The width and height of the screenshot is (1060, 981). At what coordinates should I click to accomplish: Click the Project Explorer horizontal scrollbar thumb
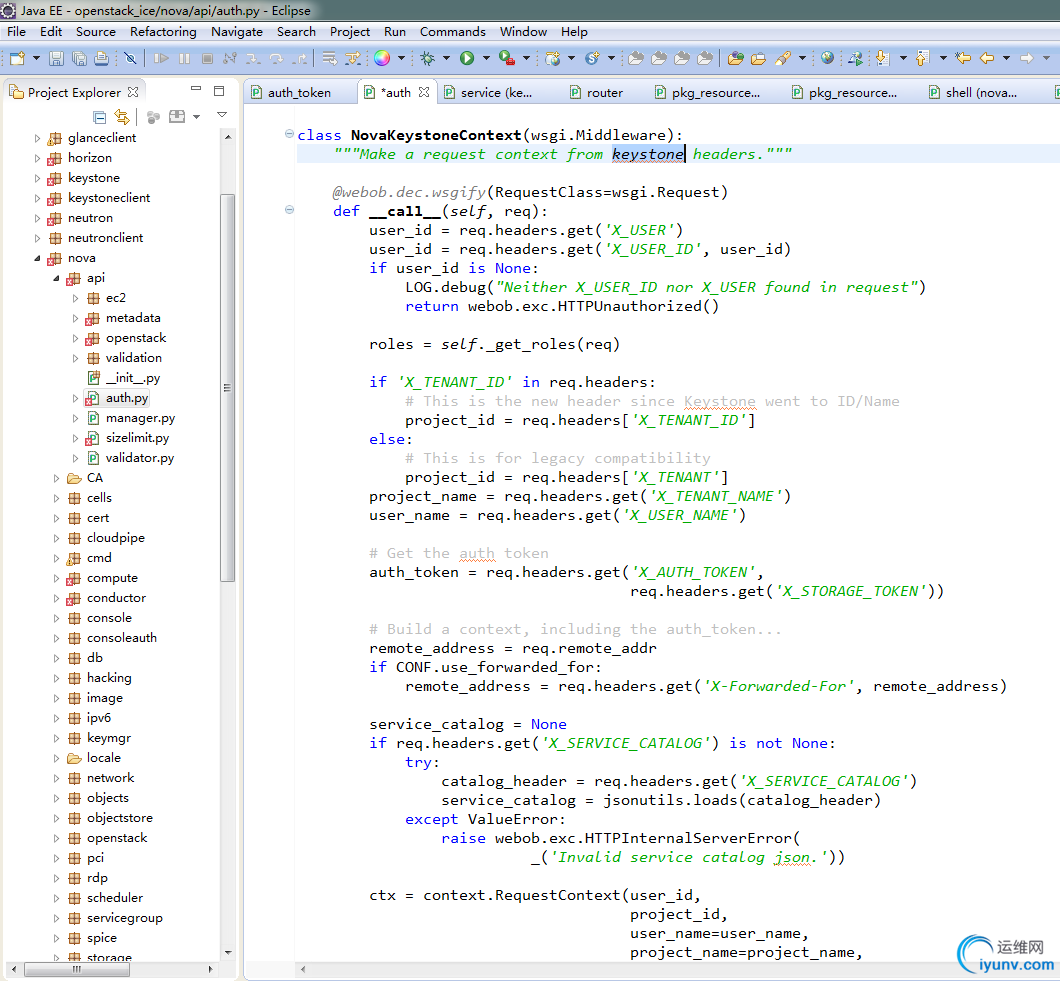coord(77,969)
